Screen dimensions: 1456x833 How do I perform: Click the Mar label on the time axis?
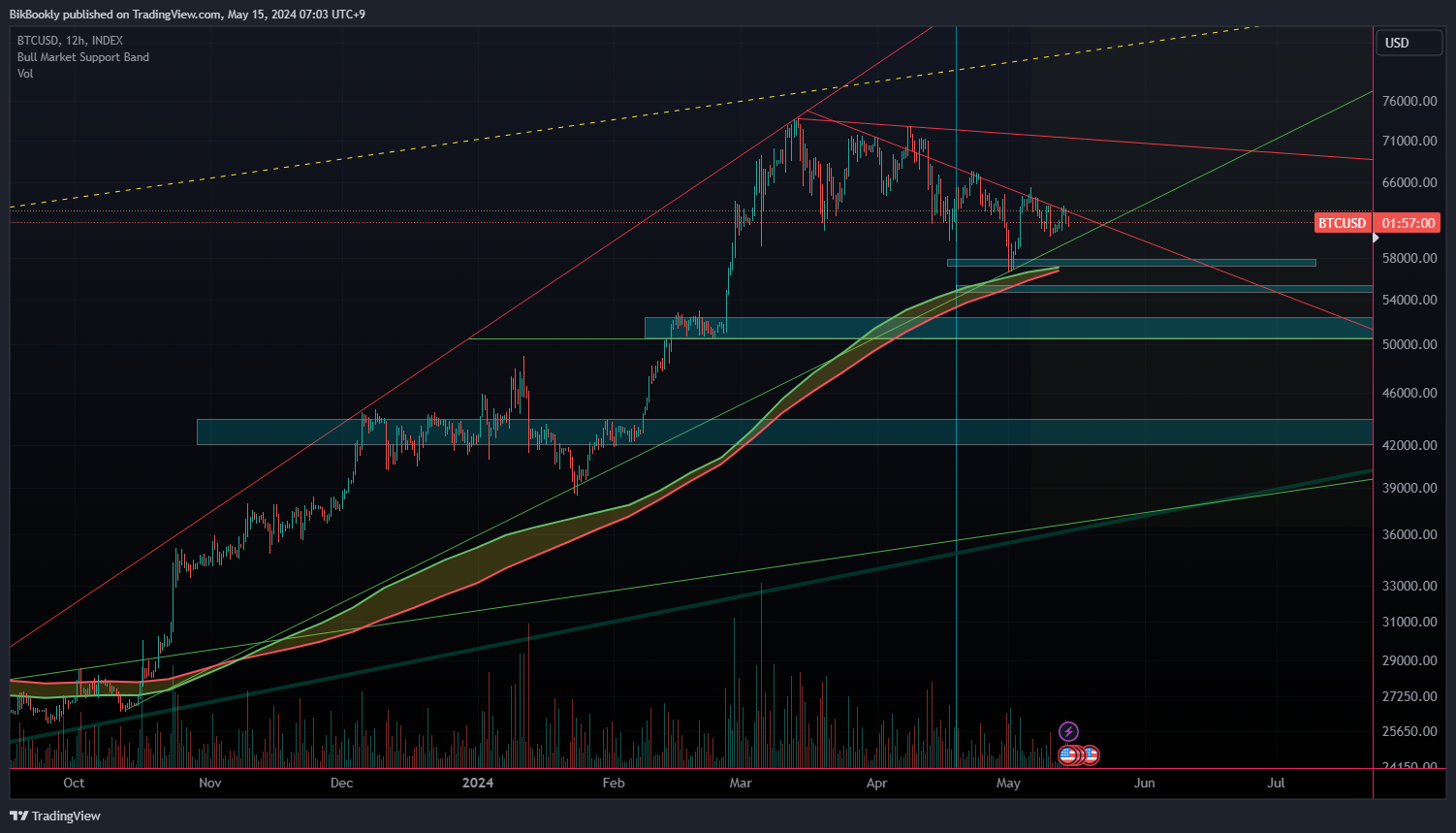point(741,783)
